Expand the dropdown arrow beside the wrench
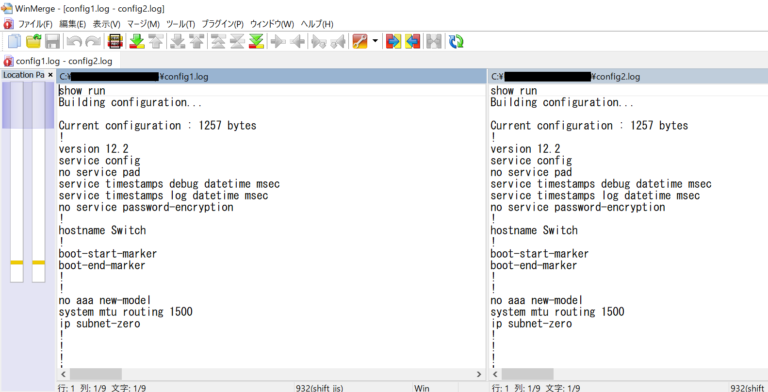The height and width of the screenshot is (392, 768). (375, 41)
